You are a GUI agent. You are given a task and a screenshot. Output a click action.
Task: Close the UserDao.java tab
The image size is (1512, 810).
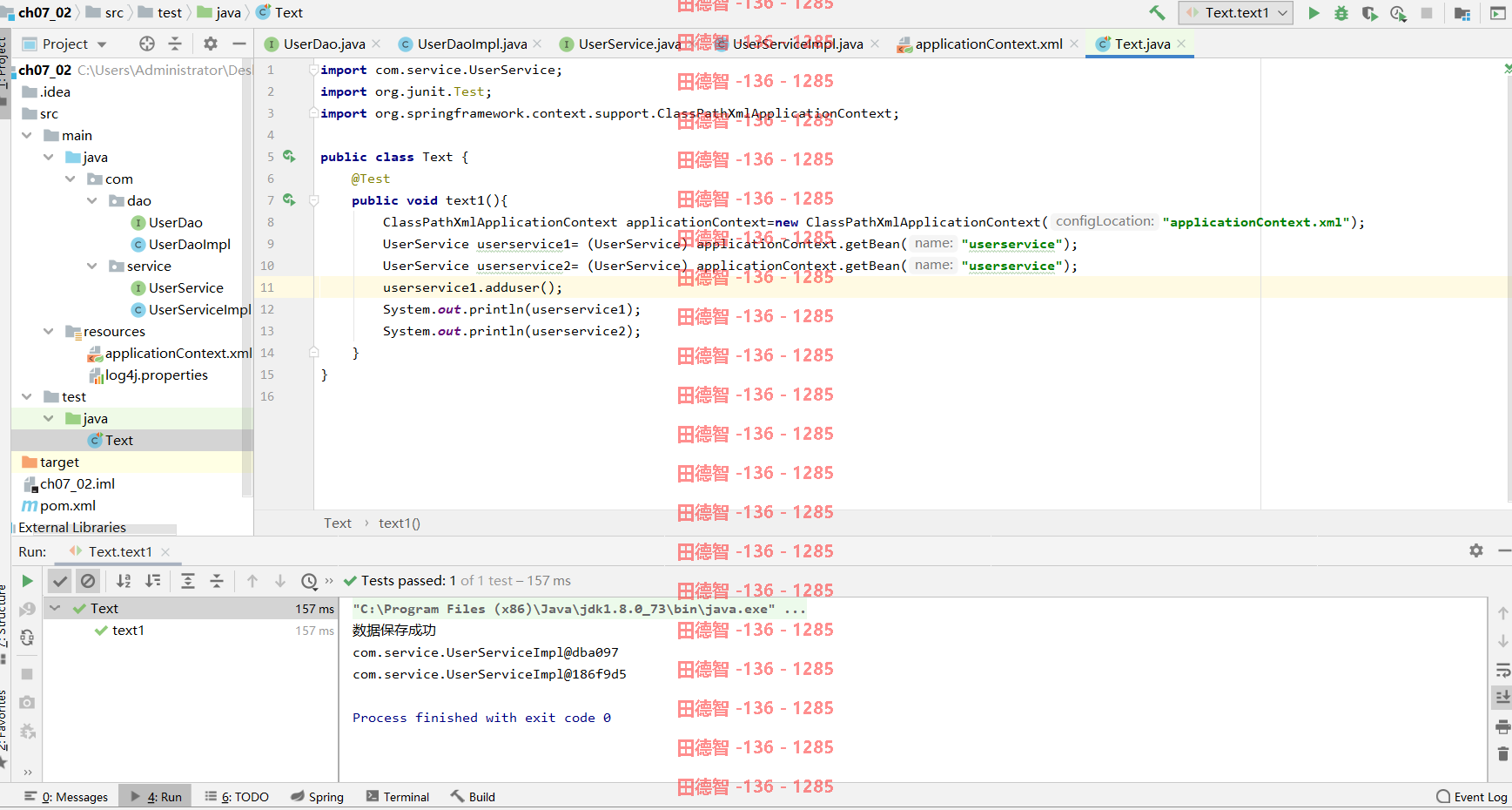(376, 44)
